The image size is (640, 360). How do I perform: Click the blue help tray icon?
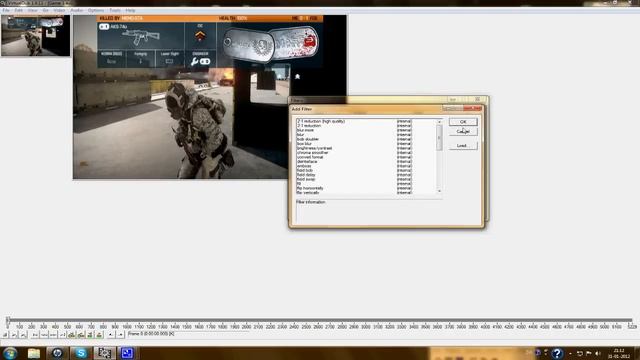557,353
